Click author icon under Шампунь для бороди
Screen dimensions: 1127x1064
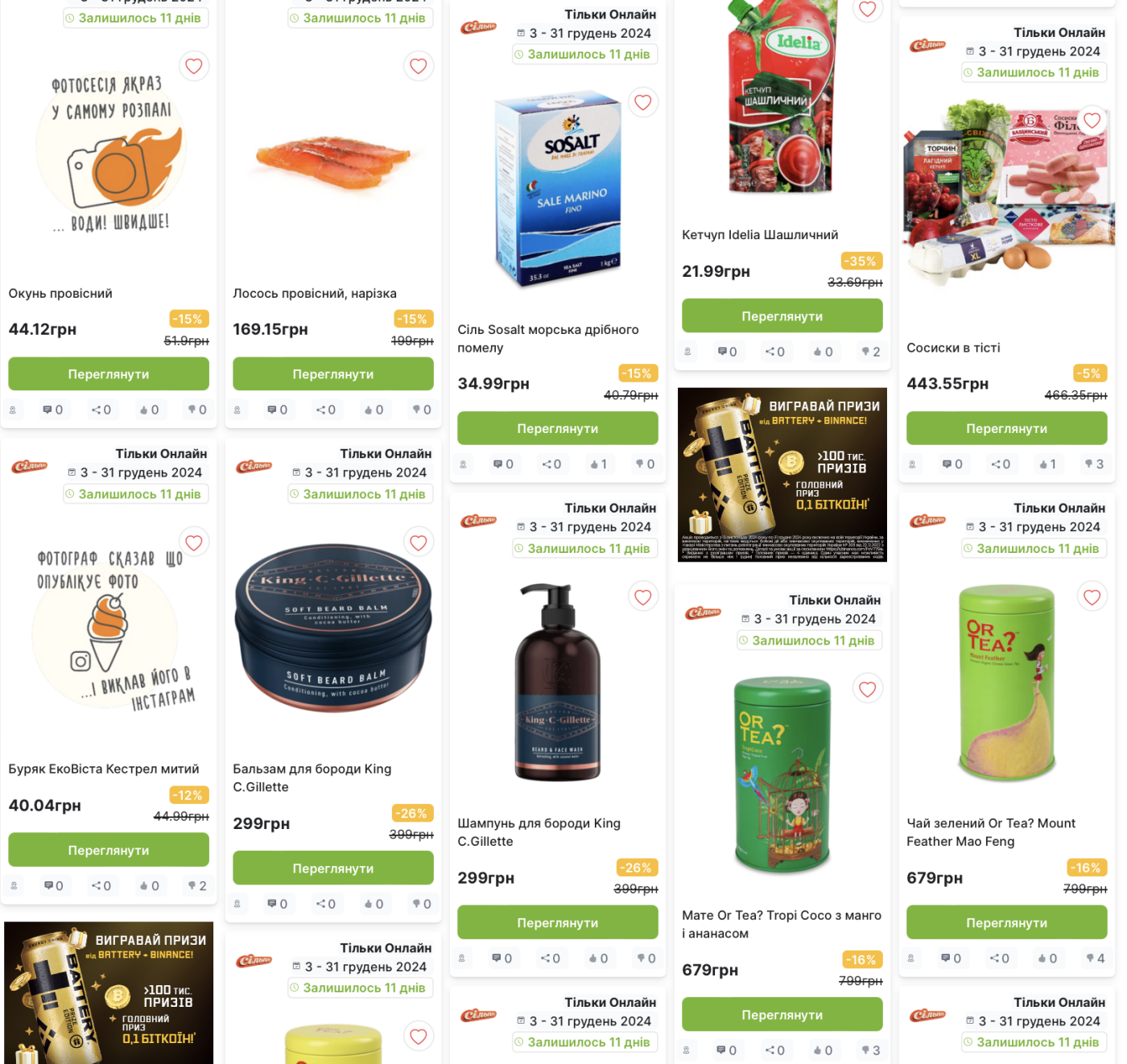[x=462, y=959]
